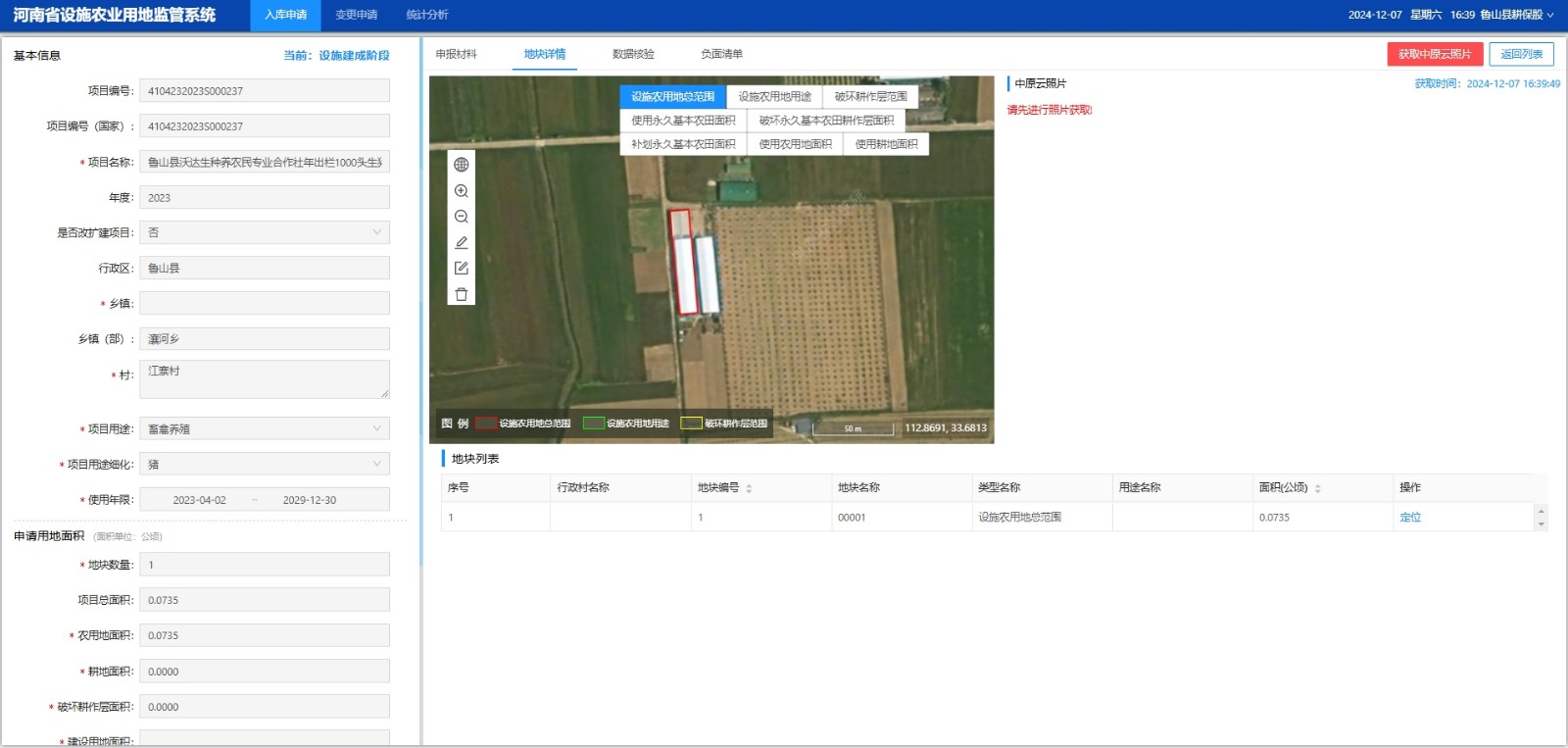Click the 使用年限 start date 2023-04-02
The image size is (1568, 748).
point(199,500)
